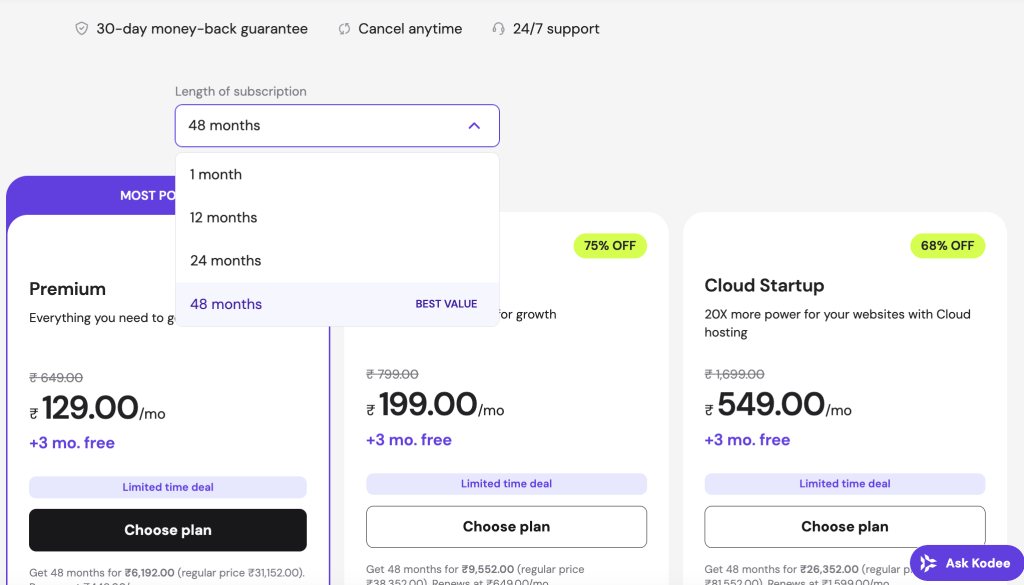Open the Length of subscription combo box
Image resolution: width=1024 pixels, height=585 pixels.
click(x=336, y=126)
